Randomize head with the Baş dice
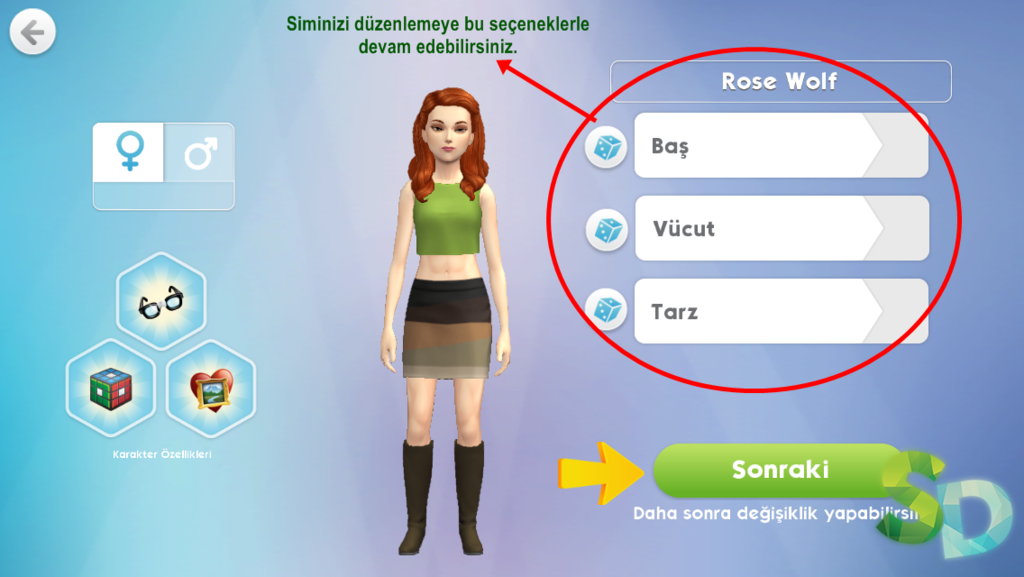The image size is (1024, 577). [x=606, y=147]
